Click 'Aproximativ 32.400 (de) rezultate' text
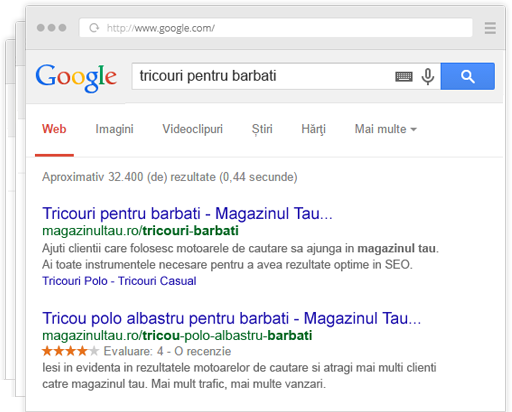The width and height of the screenshot is (512, 412). coord(169,177)
